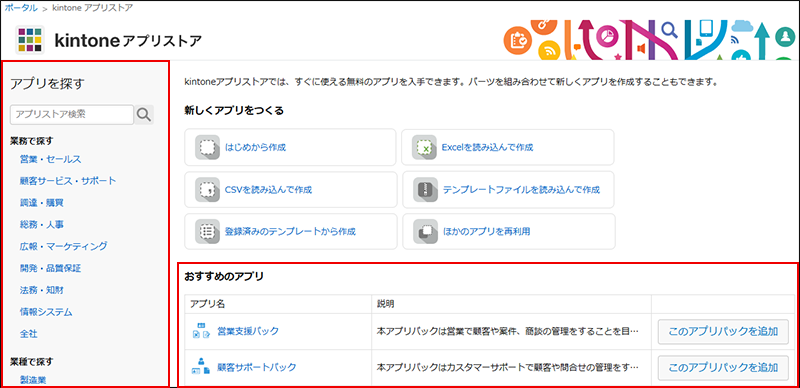Choose ほかのアプリを再利用 option
Screen dimensions: 800x388
click(508, 231)
